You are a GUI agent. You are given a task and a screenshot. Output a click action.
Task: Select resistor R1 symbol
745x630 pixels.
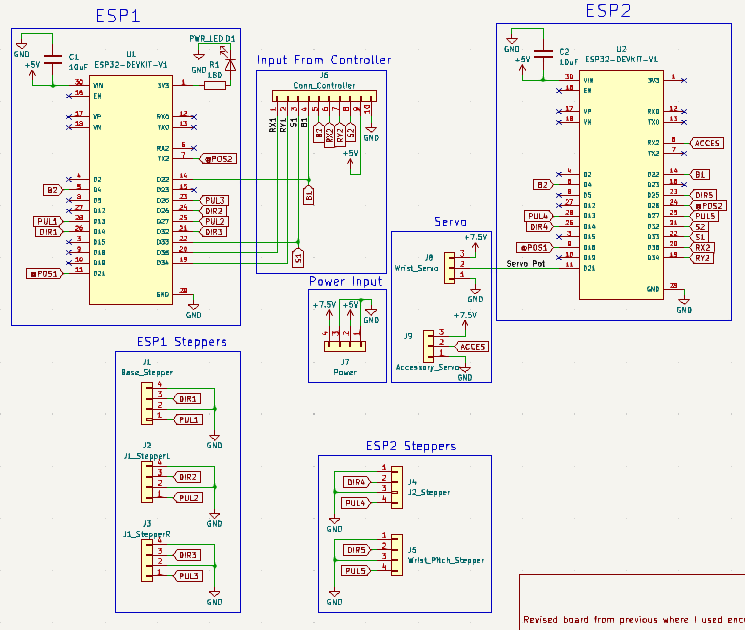click(x=215, y=86)
